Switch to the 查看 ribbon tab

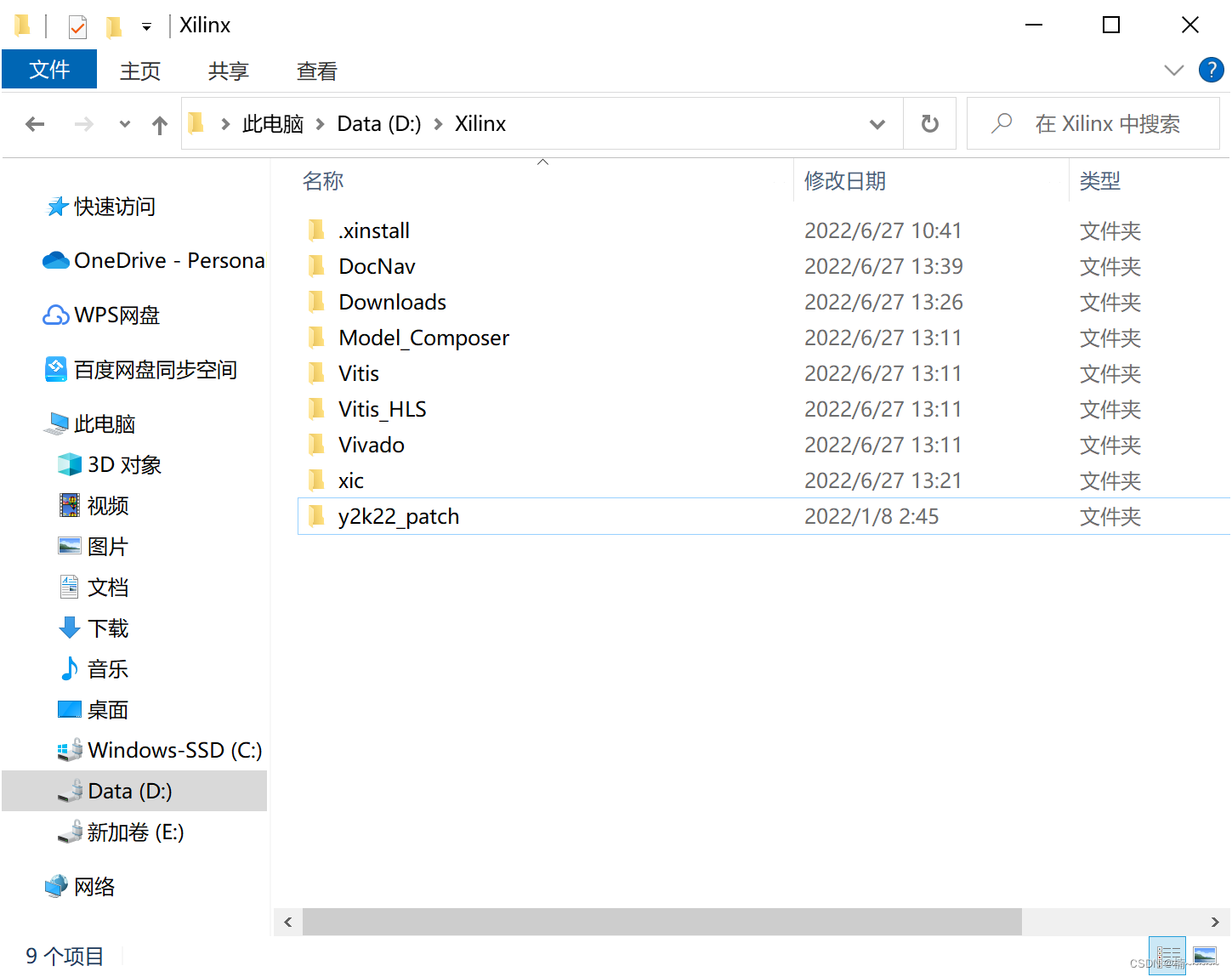tap(317, 71)
